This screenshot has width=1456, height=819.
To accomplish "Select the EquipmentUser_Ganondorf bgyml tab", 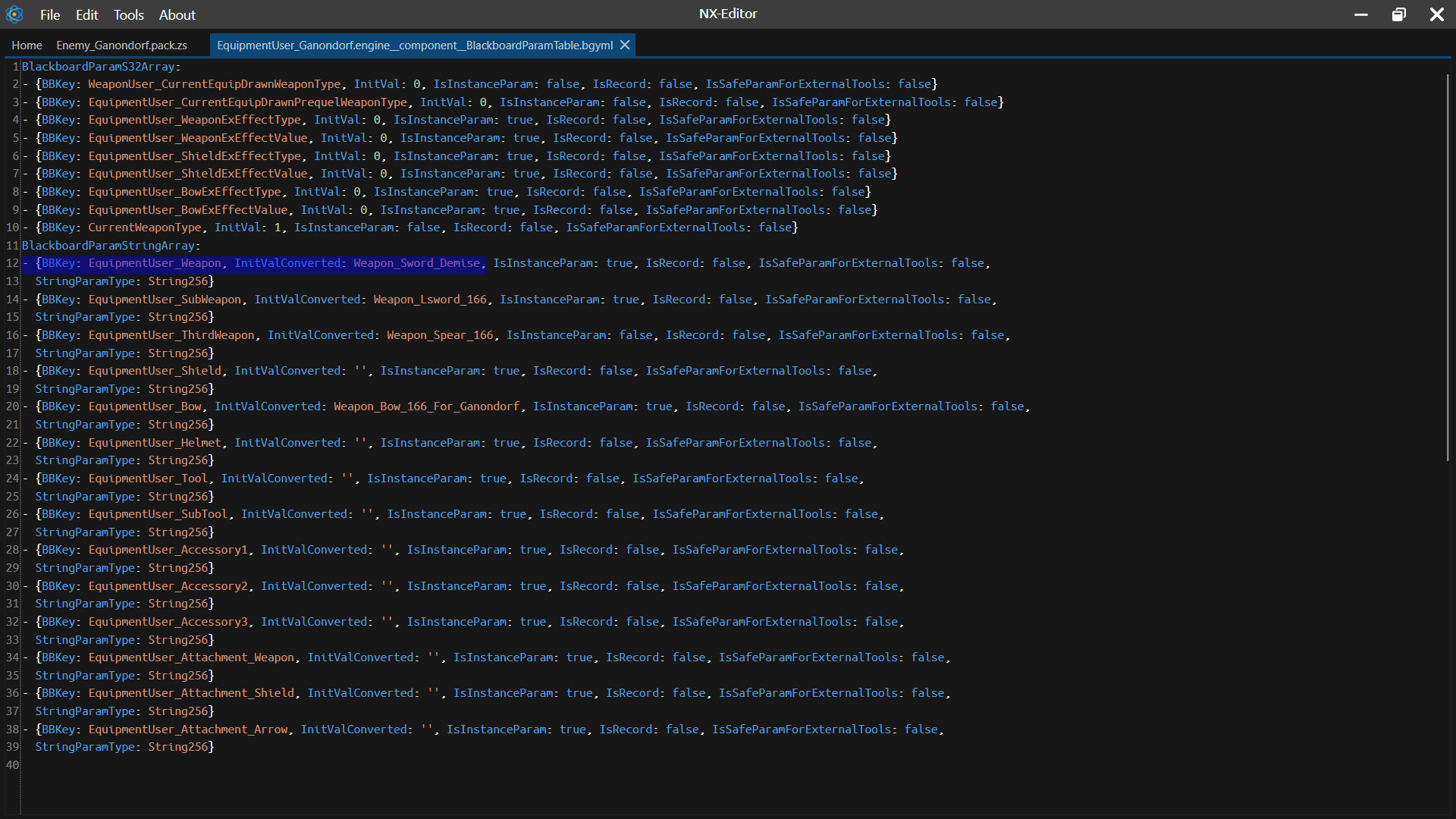I will point(414,45).
